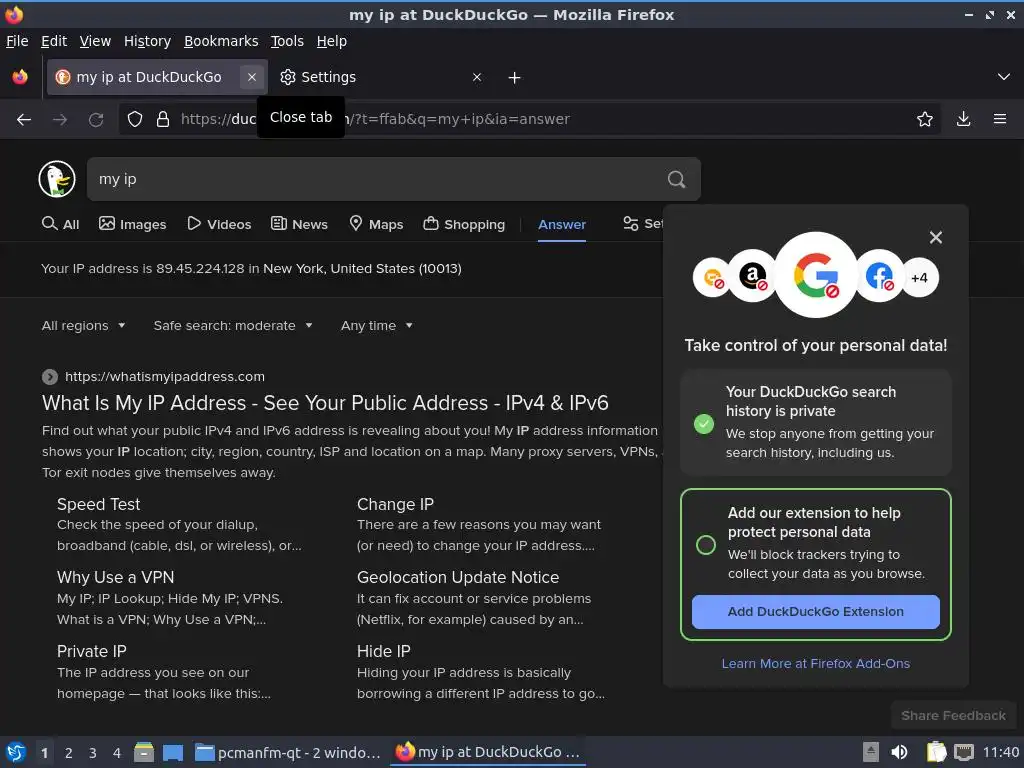Switch to the Settings browser tab

[382, 77]
